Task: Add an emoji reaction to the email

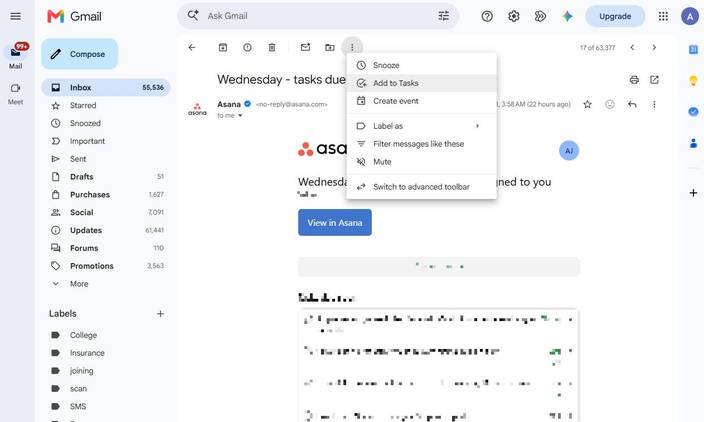Action: [x=610, y=105]
